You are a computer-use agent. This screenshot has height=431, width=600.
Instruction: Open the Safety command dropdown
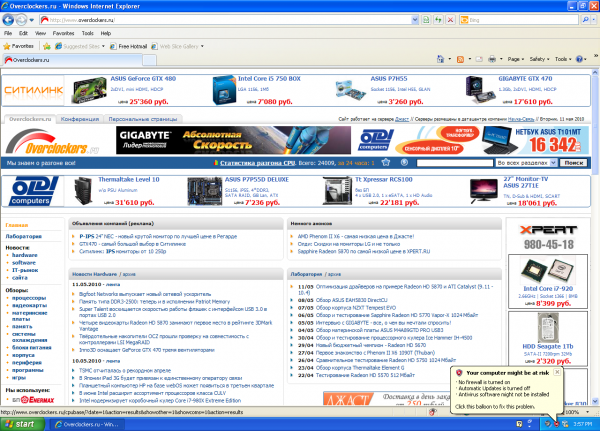point(539,59)
